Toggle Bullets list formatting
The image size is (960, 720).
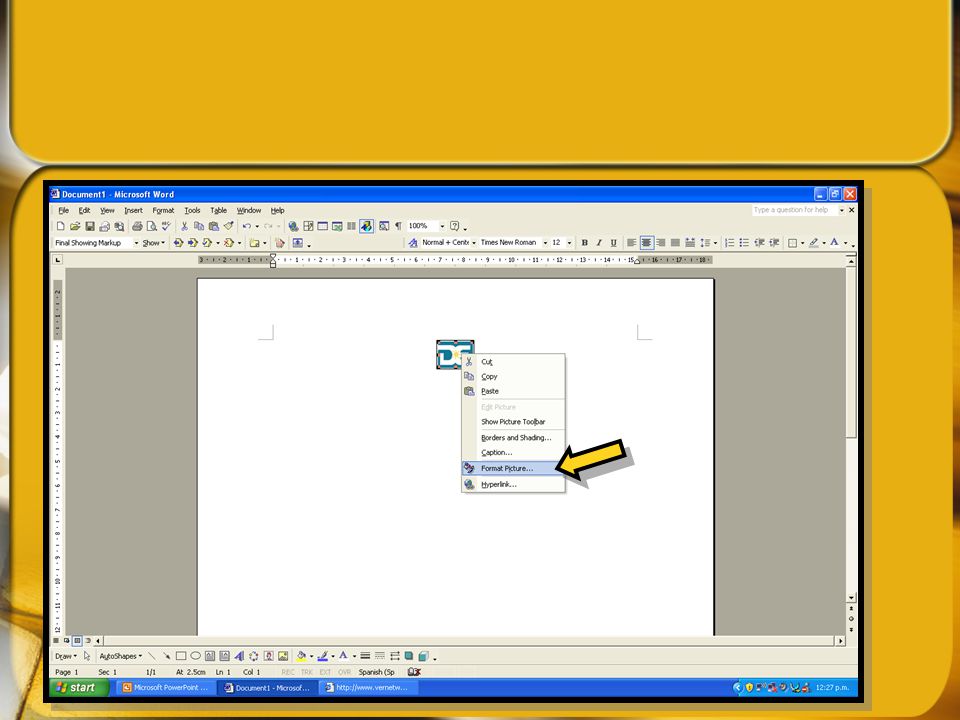(744, 243)
